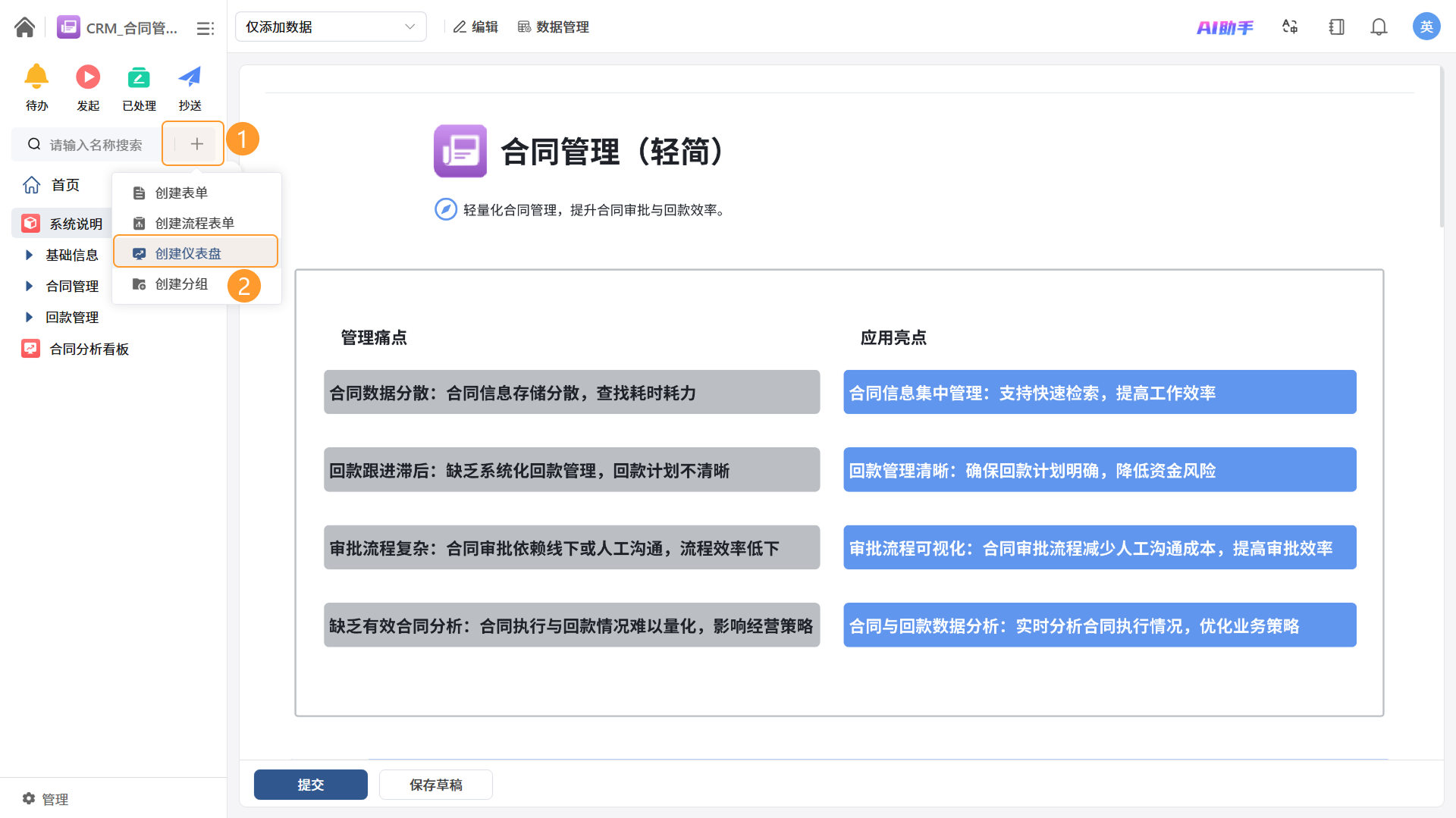Click the 首页 house icon in sidebar
The image size is (1456, 818).
[31, 185]
